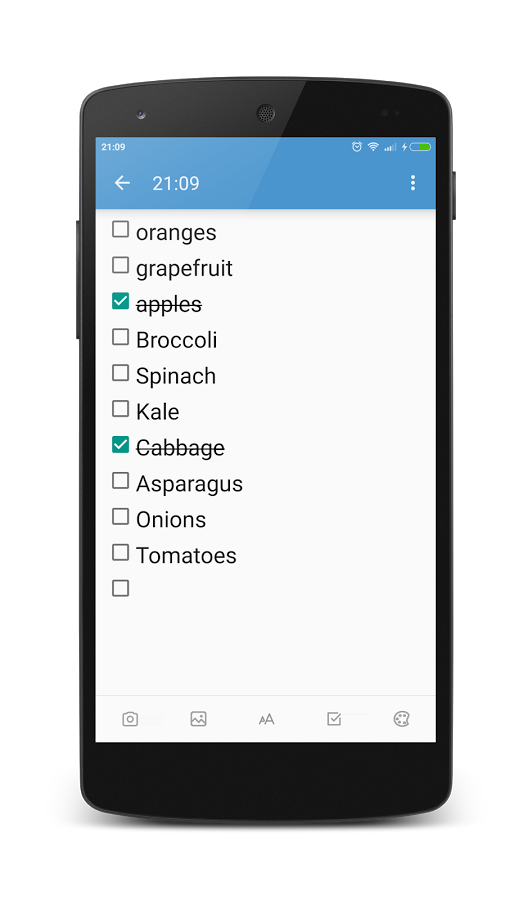Tap the alarm icon in status bar

[x=357, y=147]
